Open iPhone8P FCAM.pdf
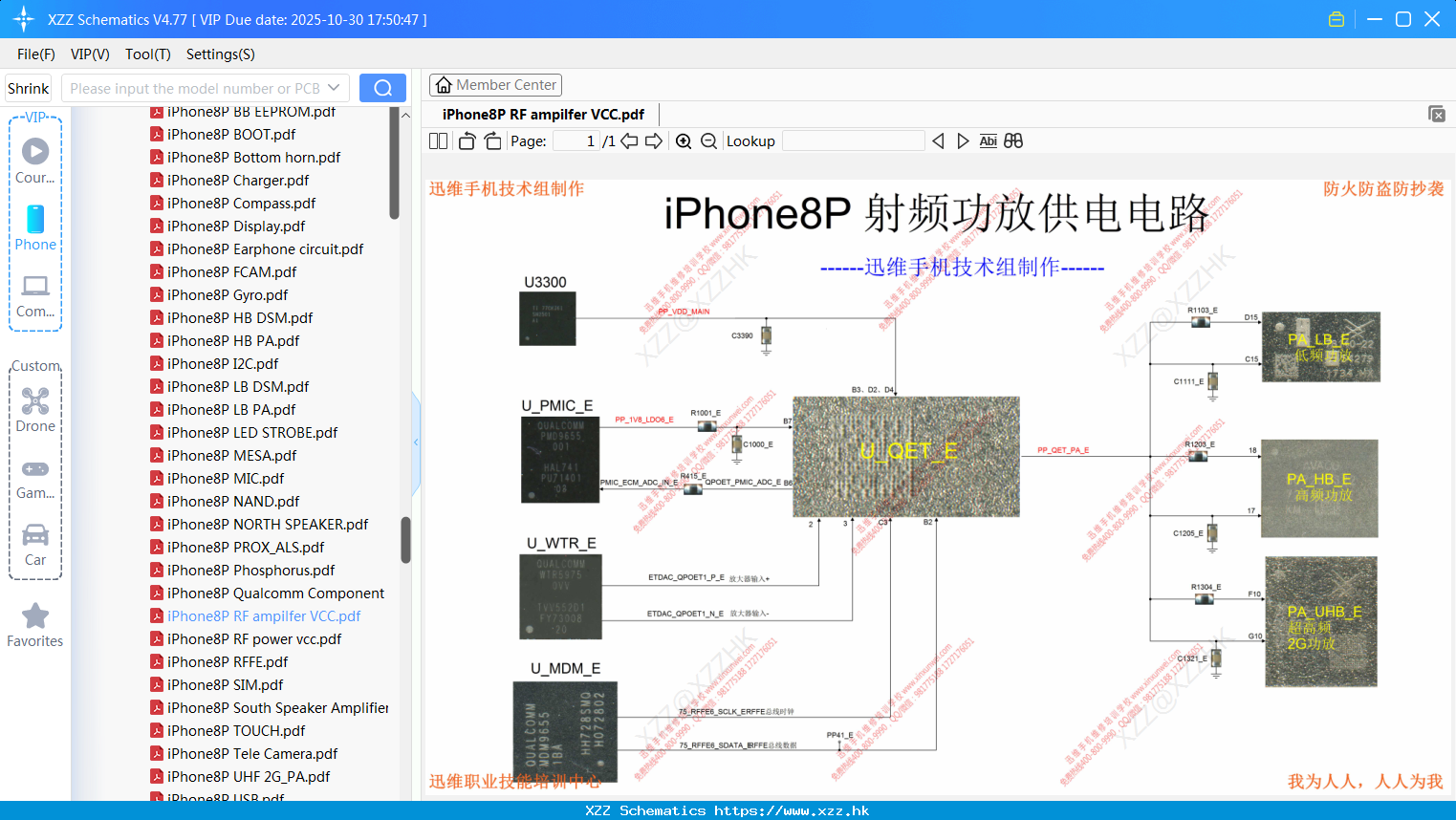The image size is (1456, 820). (231, 272)
